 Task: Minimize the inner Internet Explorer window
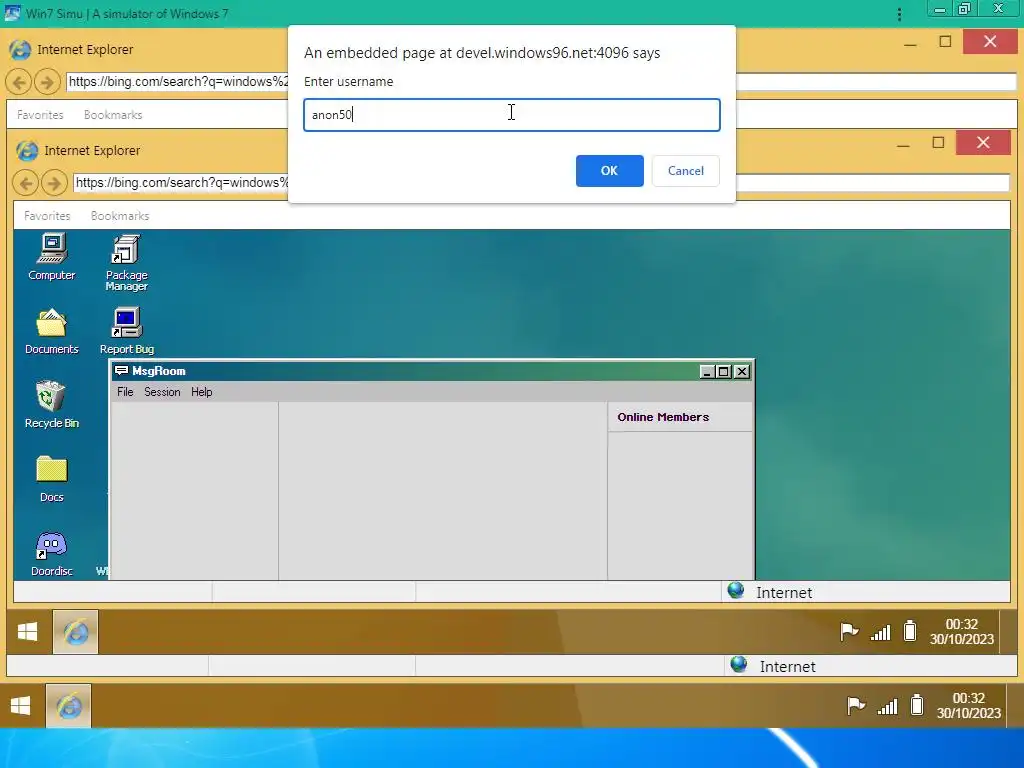click(x=904, y=145)
